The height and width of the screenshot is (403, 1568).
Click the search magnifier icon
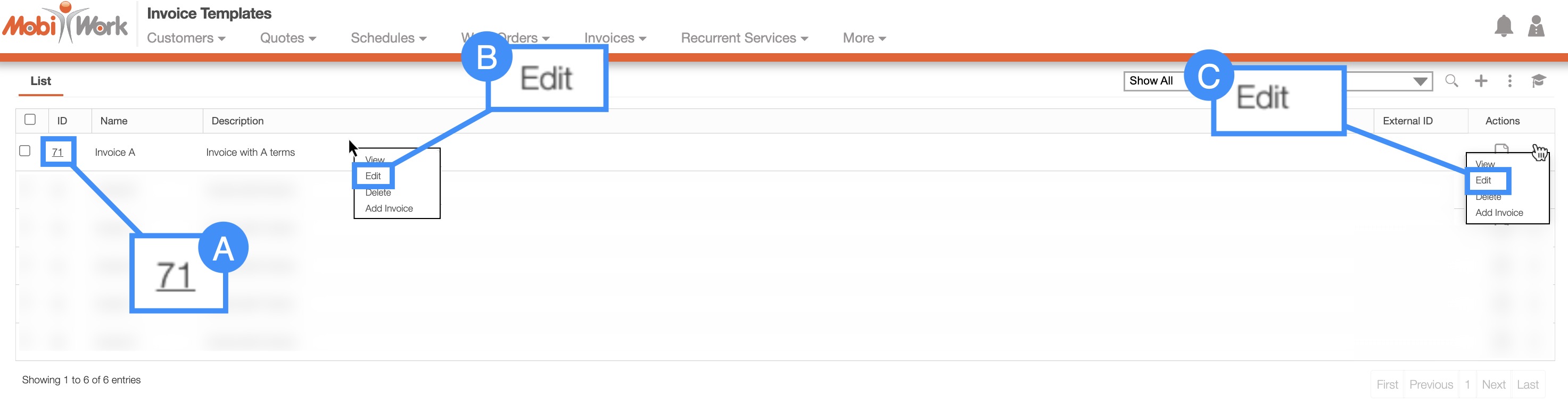click(1451, 81)
